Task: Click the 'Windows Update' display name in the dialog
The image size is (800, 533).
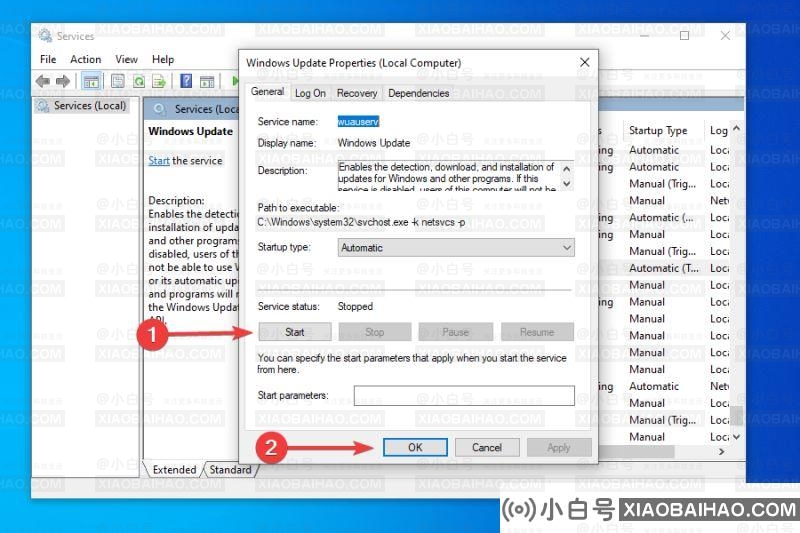Action: 373,143
